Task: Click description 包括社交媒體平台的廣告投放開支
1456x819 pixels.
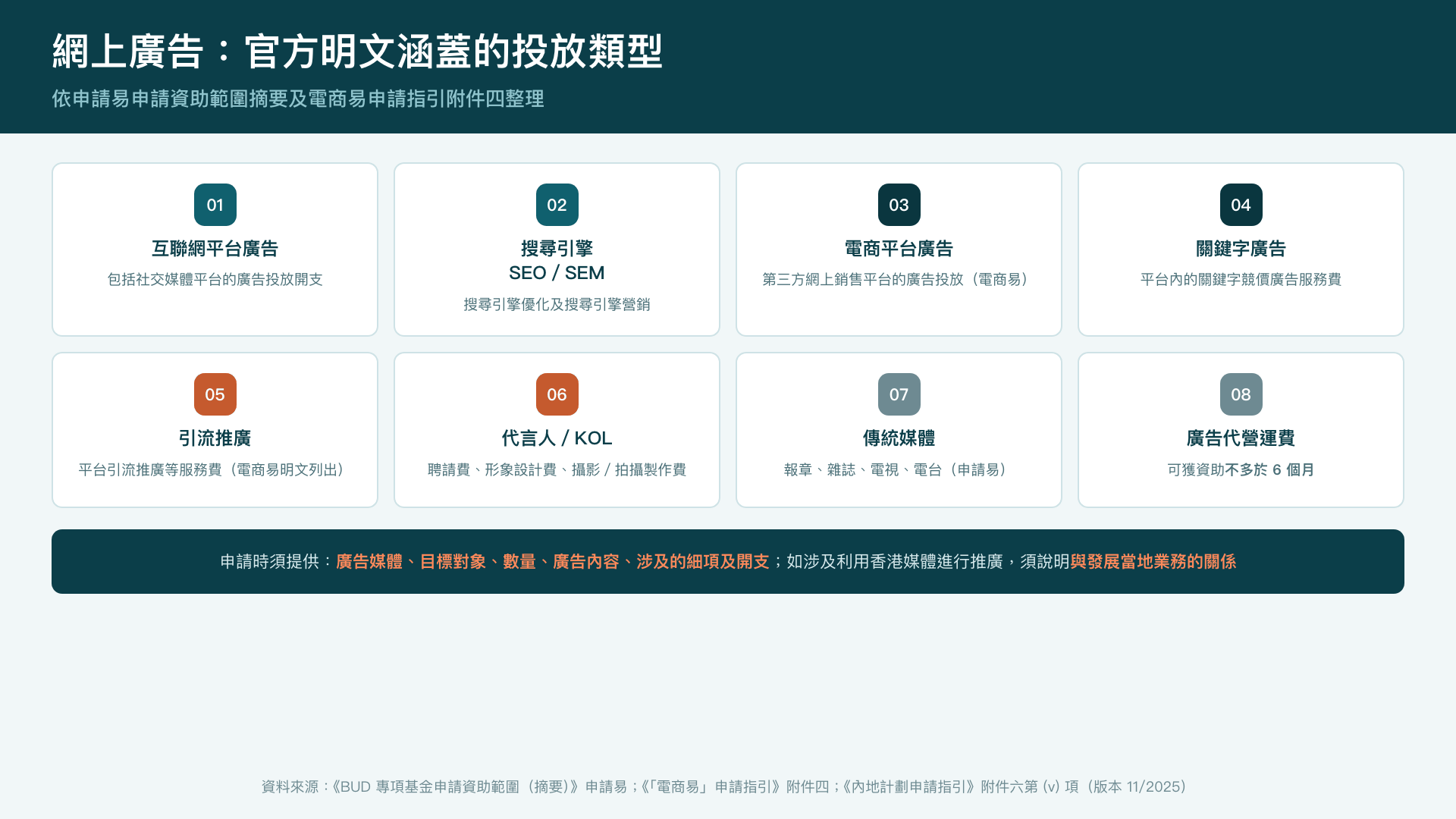Action: tap(215, 280)
